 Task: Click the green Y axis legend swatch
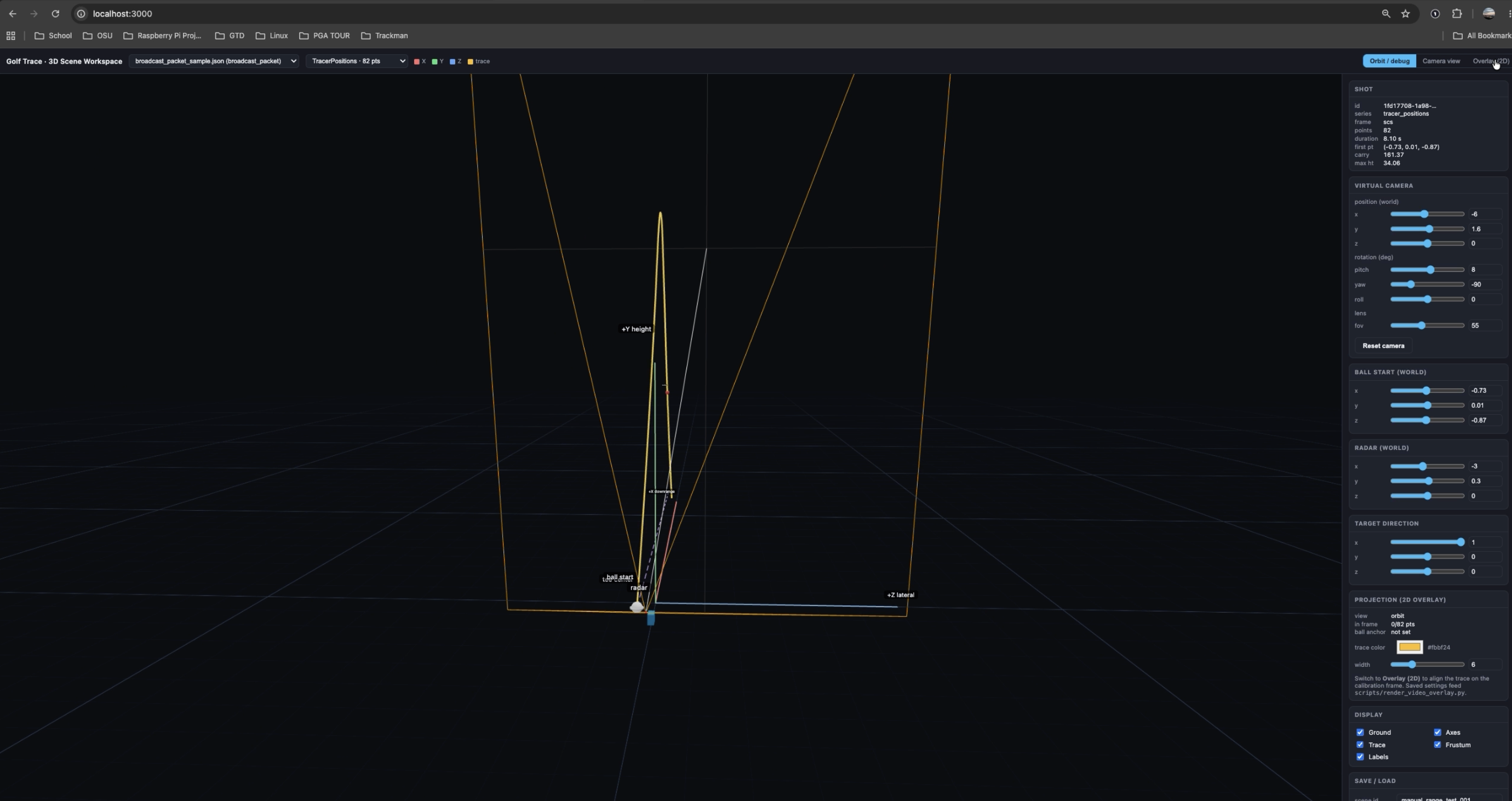[434, 61]
